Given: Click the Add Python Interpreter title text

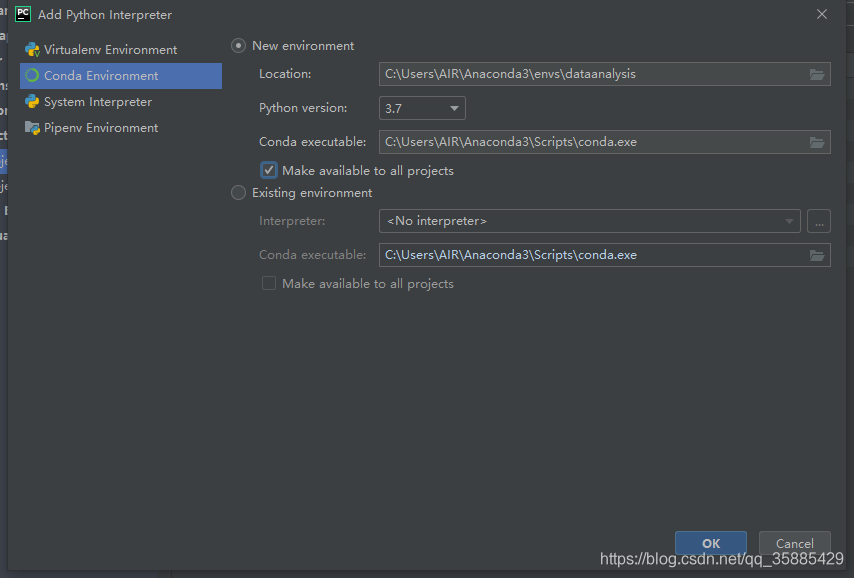Looking at the screenshot, I should click(x=105, y=15).
